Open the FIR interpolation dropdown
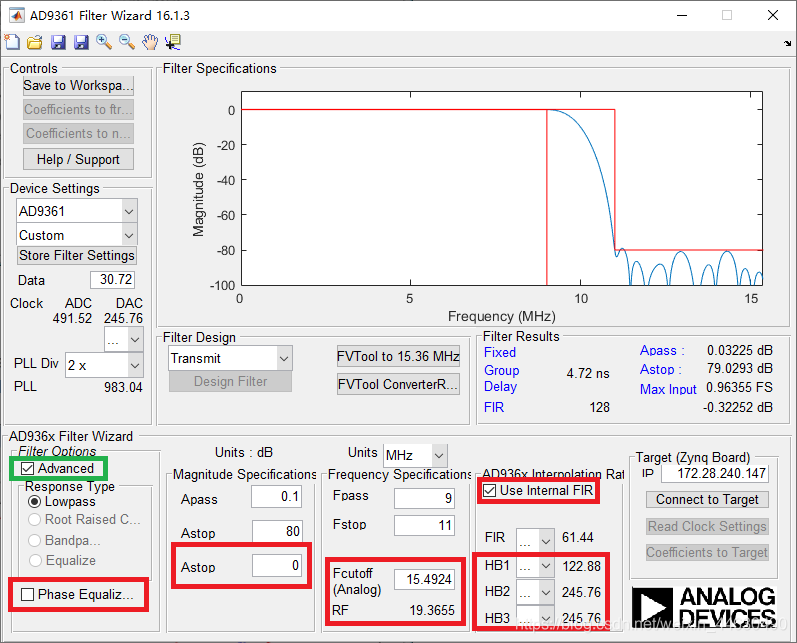Viewport: 797px width, 643px height. [x=535, y=540]
